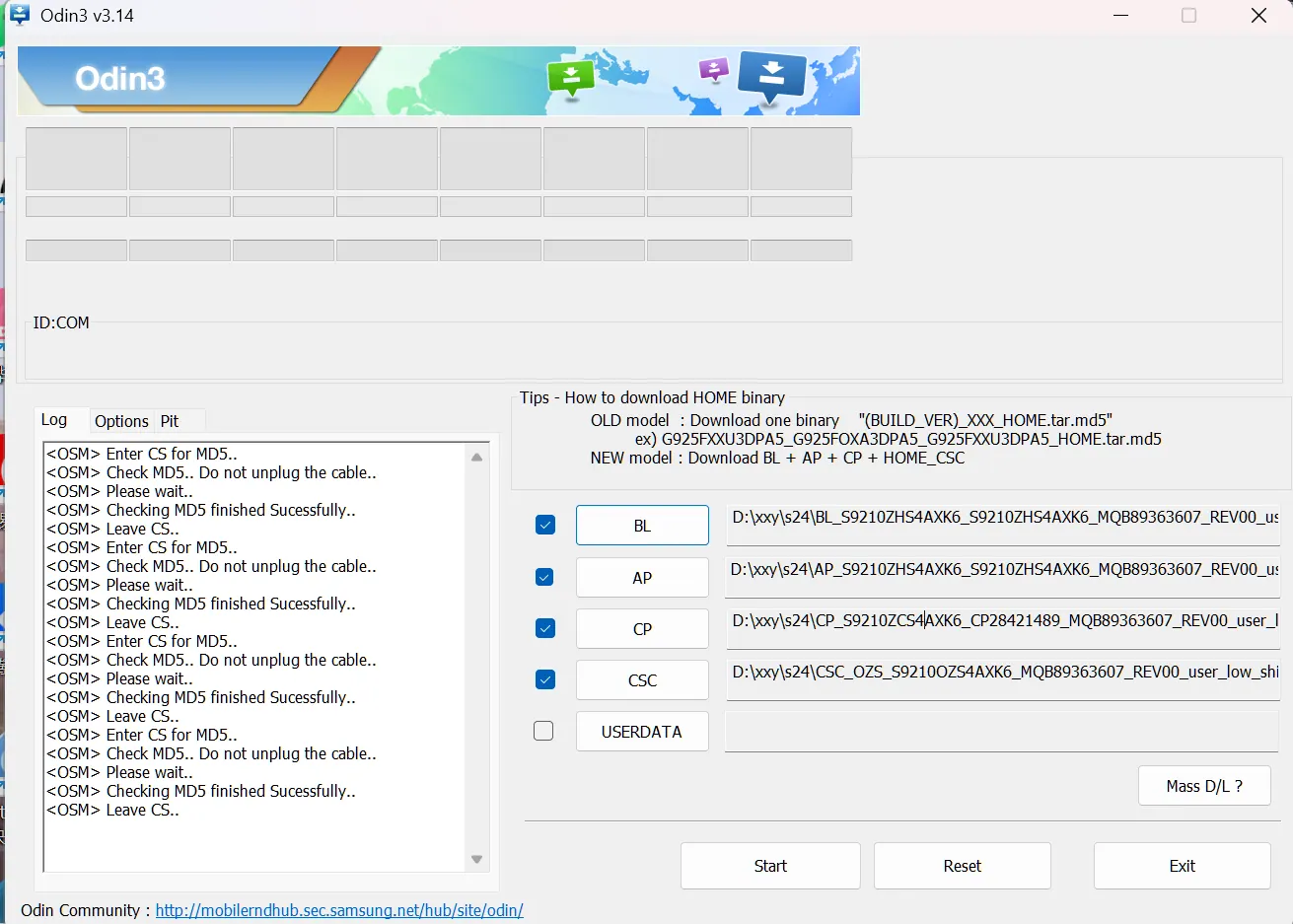
Task: Select the Log tab
Action: [54, 420]
